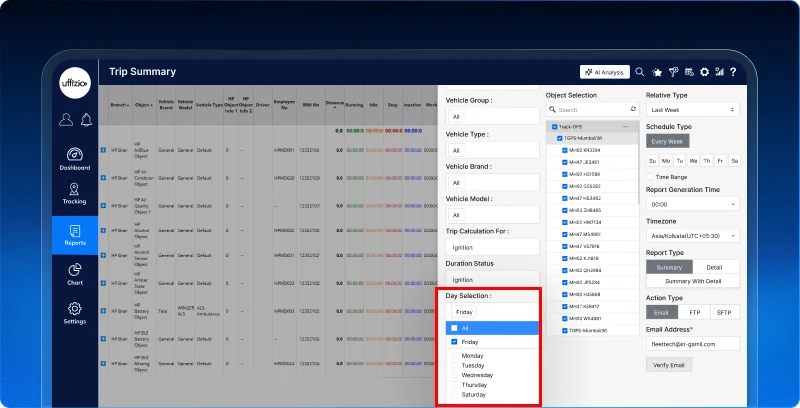Select Summary report type

click(669, 267)
